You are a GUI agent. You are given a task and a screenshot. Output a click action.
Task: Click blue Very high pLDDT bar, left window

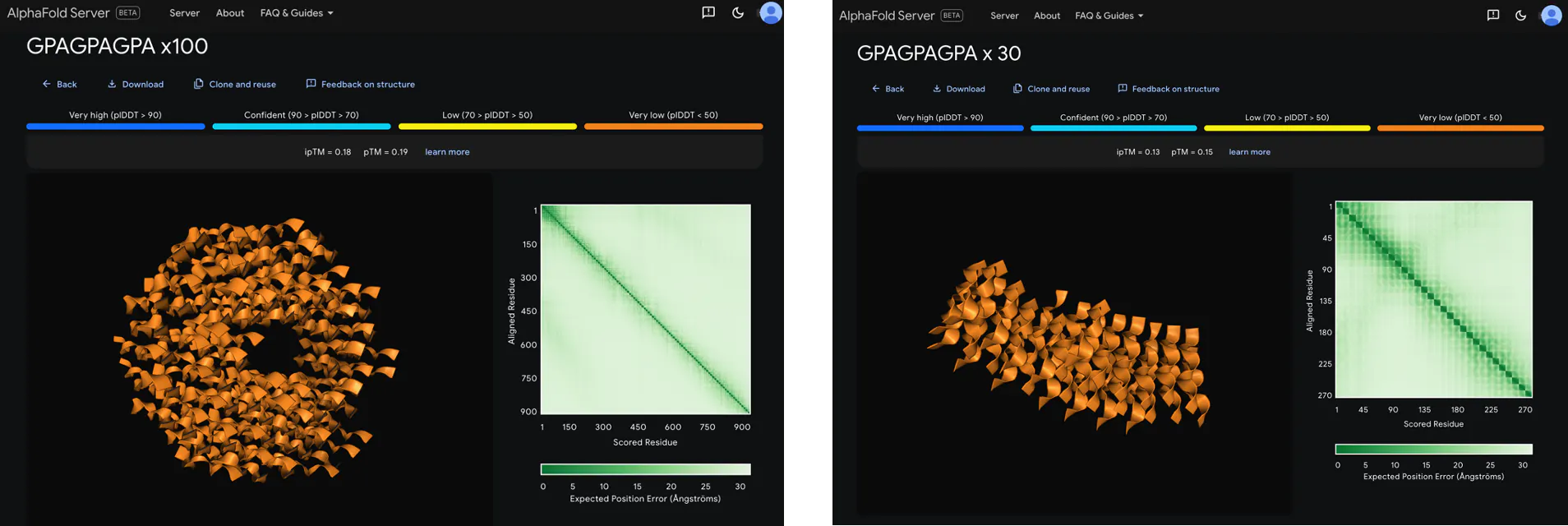pyautogui.click(x=116, y=127)
